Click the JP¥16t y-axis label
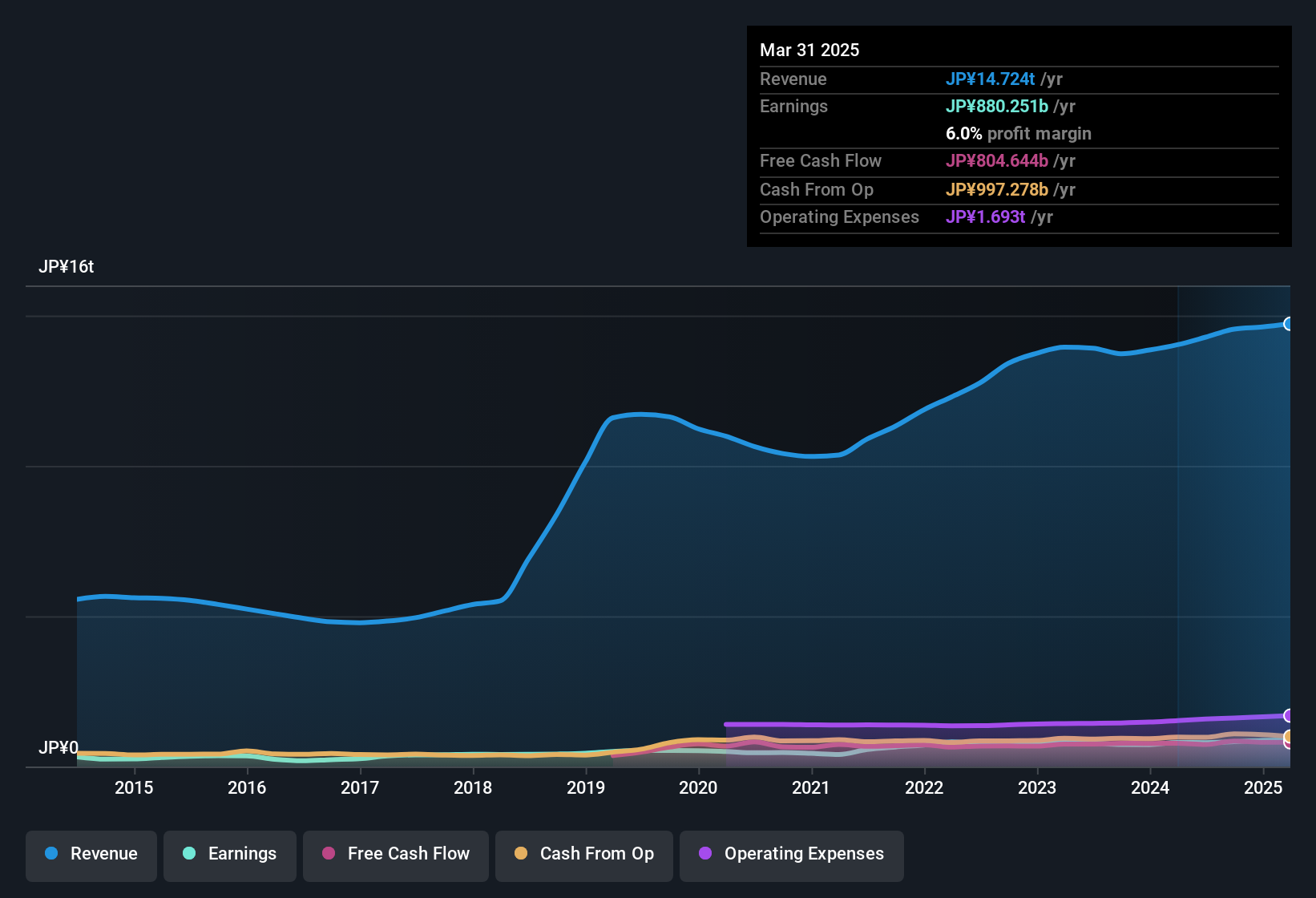The height and width of the screenshot is (898, 1316). (x=67, y=267)
